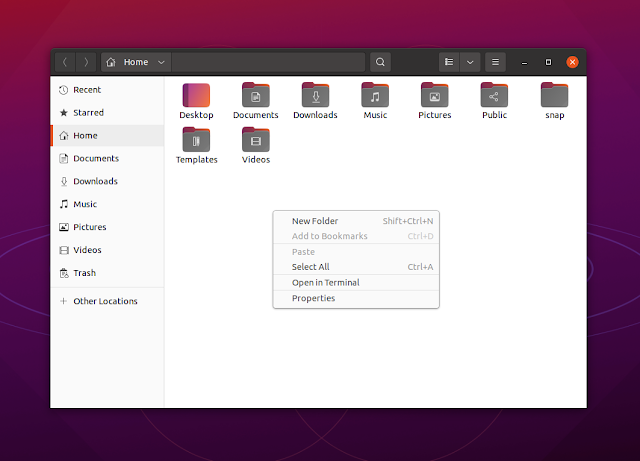The image size is (640, 461).
Task: Select the Public folder icon
Action: coord(494,95)
